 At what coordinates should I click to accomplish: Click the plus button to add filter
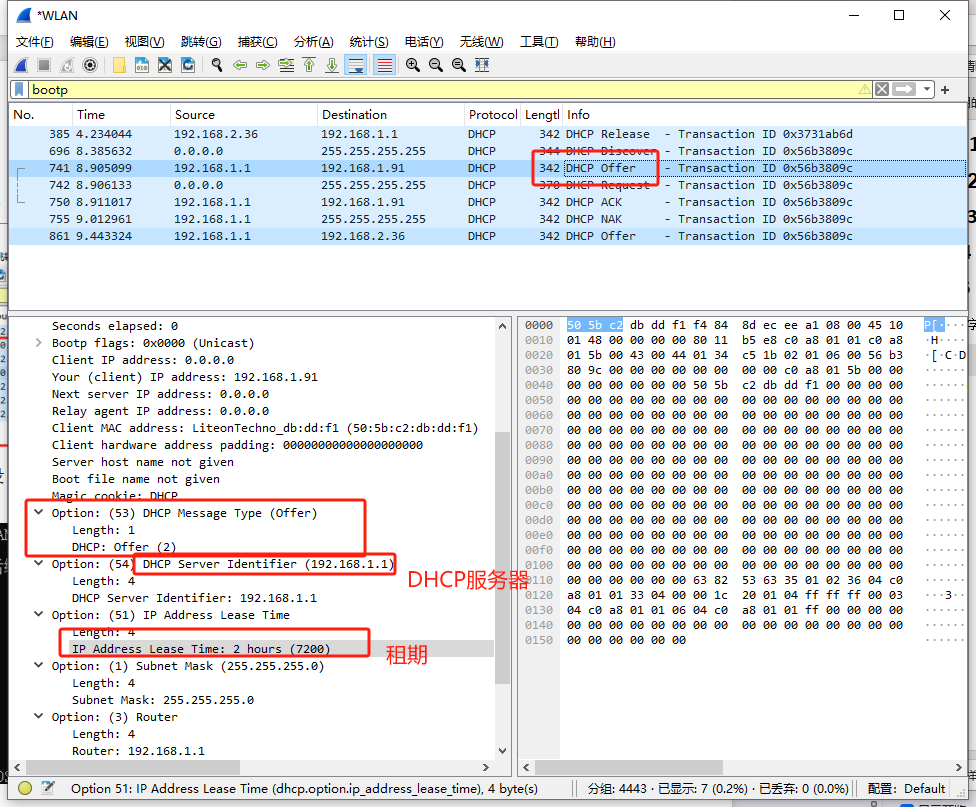(x=945, y=90)
